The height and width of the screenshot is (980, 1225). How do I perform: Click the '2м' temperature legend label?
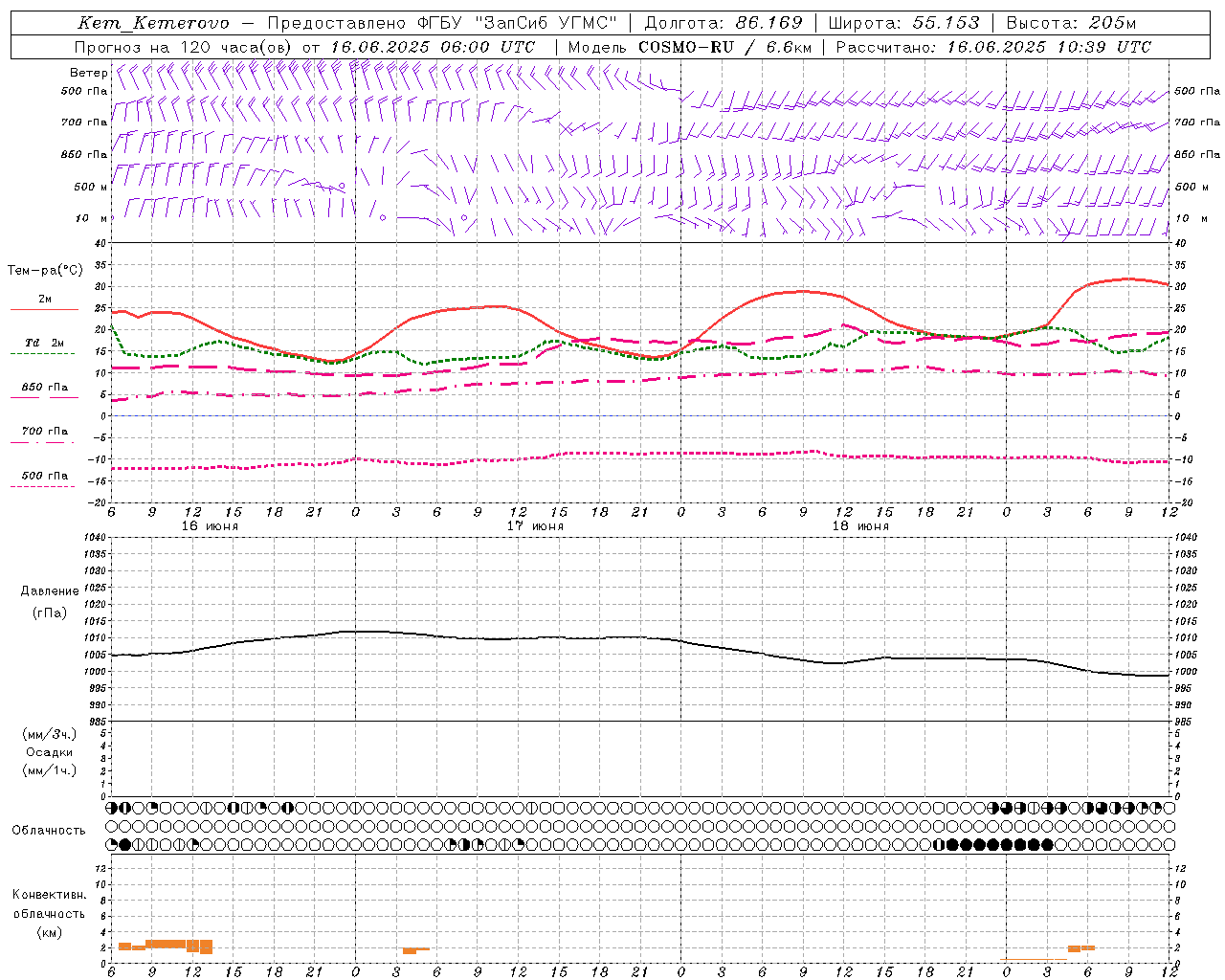[x=45, y=299]
